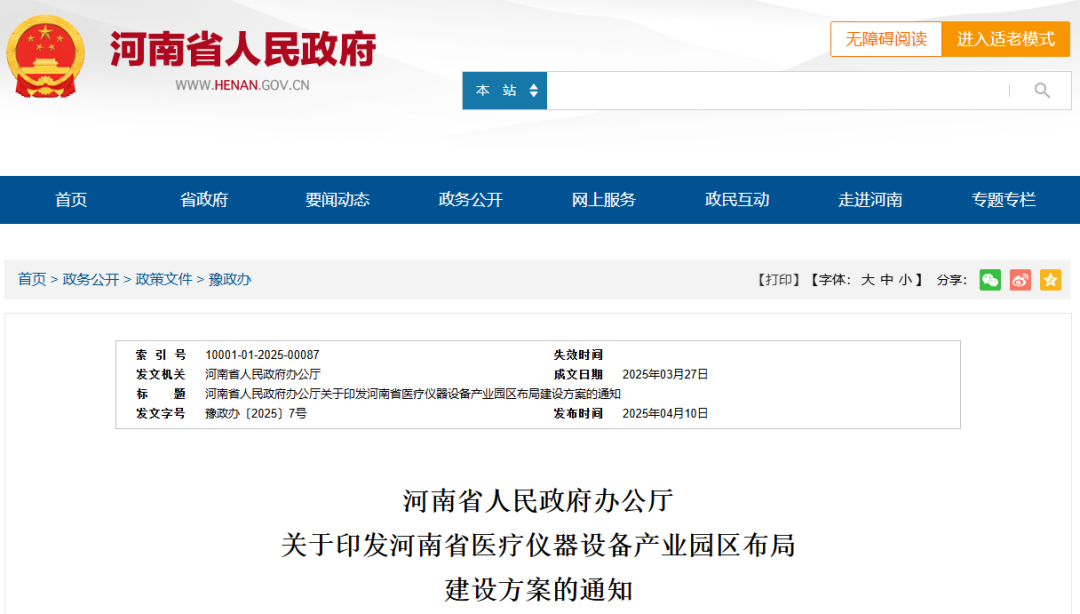Open 政策文件 from the breadcrumb trail
Image resolution: width=1080 pixels, height=614 pixels.
pyautogui.click(x=165, y=279)
